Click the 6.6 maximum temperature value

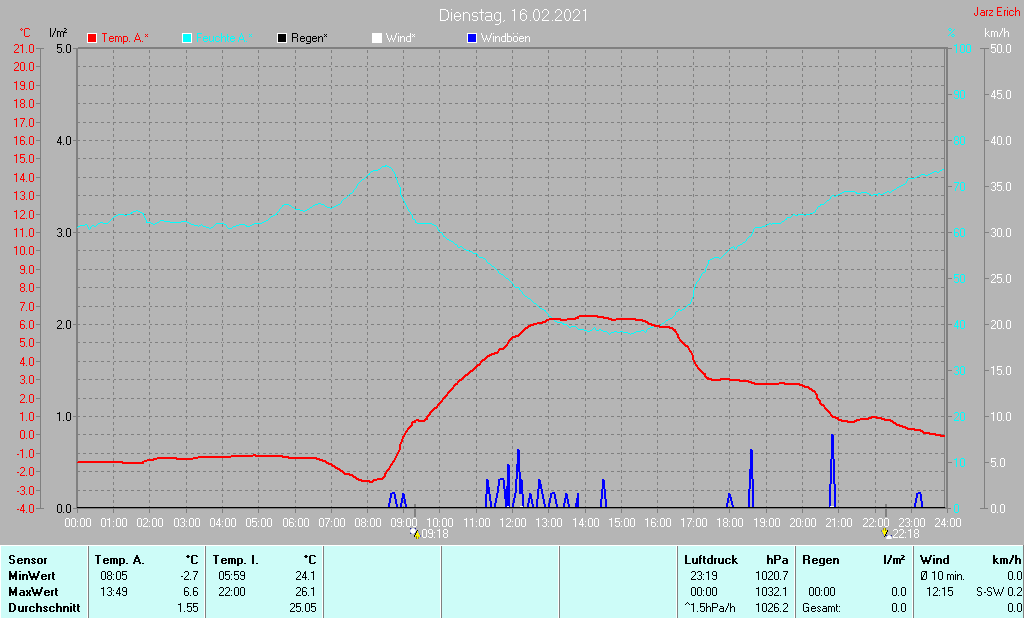(191, 592)
